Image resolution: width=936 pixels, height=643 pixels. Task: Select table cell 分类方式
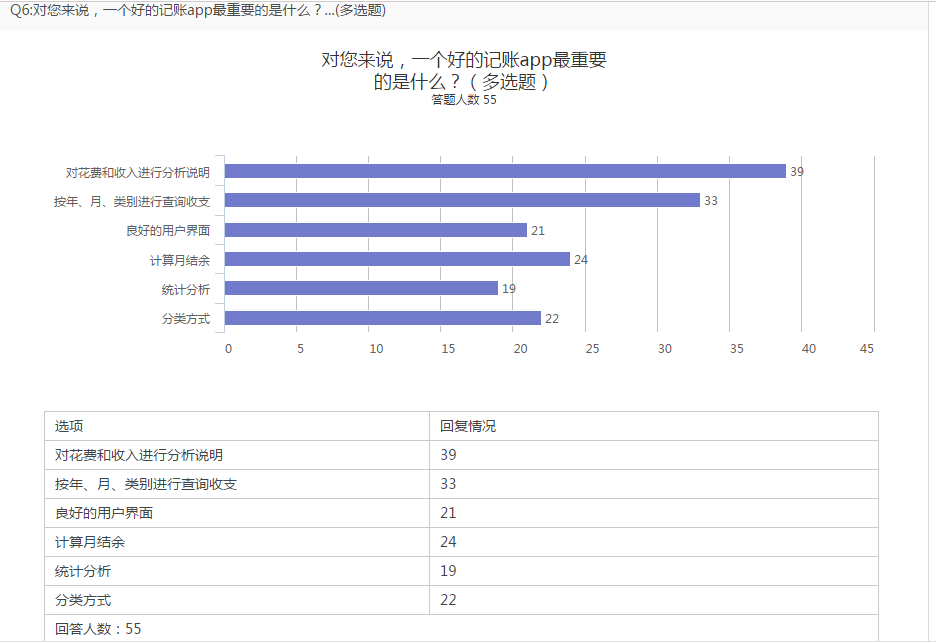[x=237, y=600]
